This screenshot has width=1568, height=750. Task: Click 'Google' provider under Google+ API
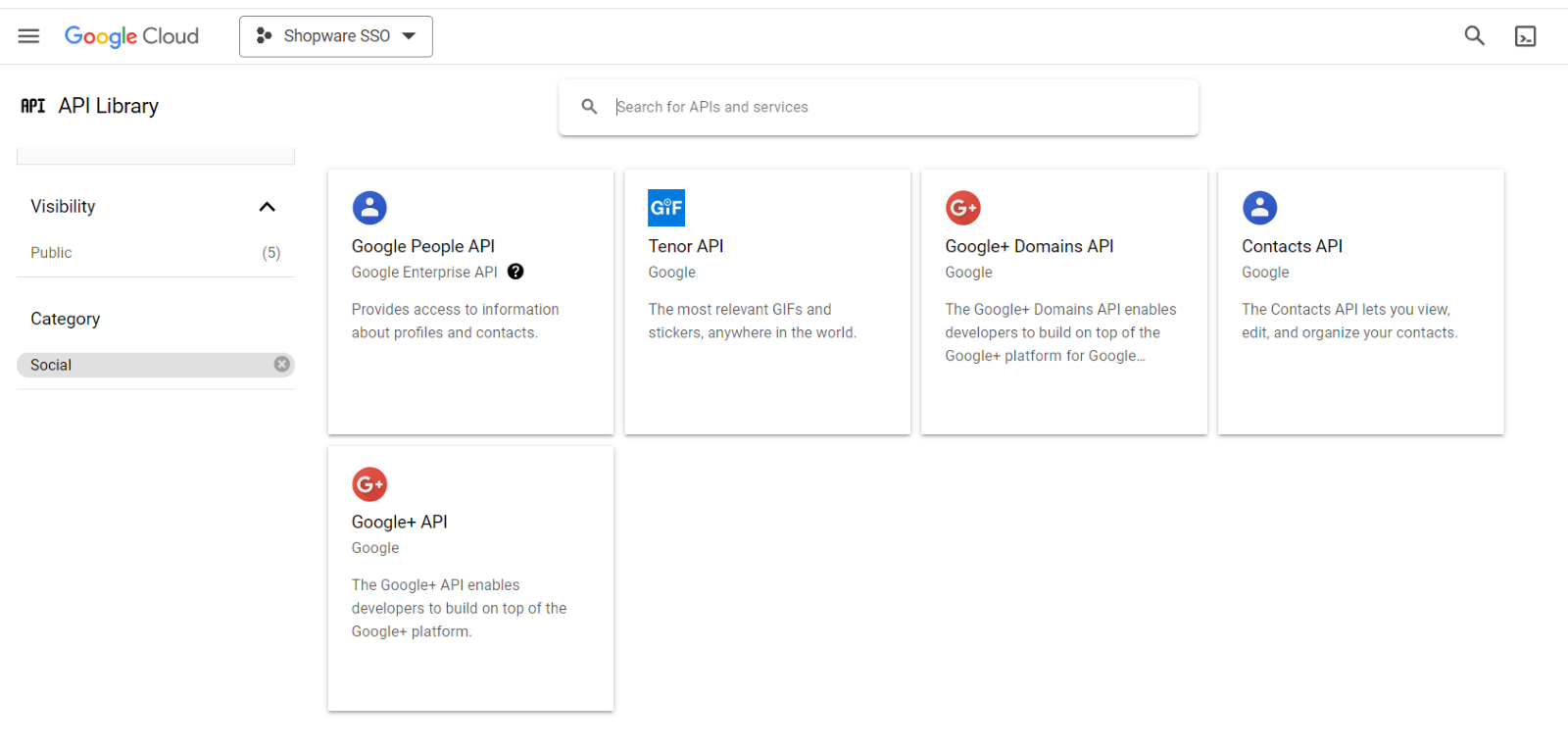375,548
